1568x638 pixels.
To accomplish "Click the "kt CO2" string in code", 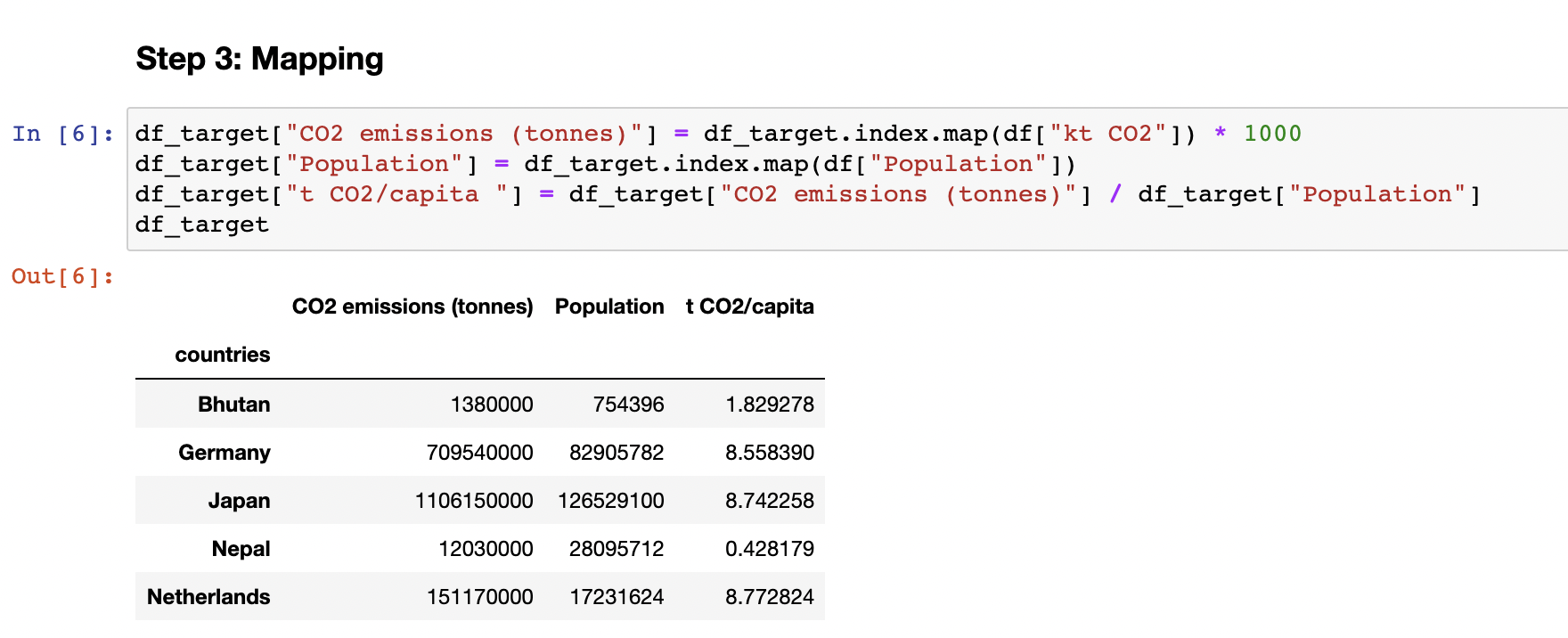I will tap(1107, 134).
